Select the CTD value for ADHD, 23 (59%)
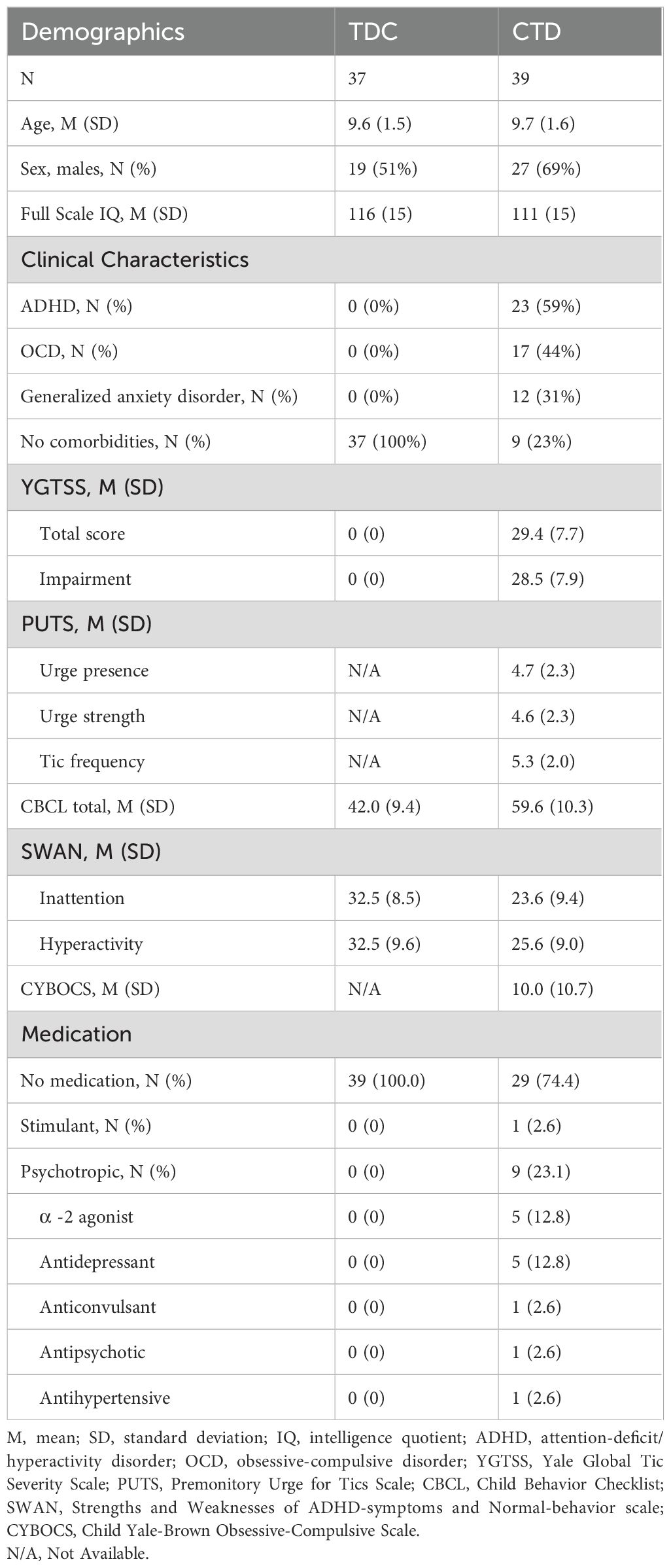The image size is (671, 1568). click(x=546, y=305)
